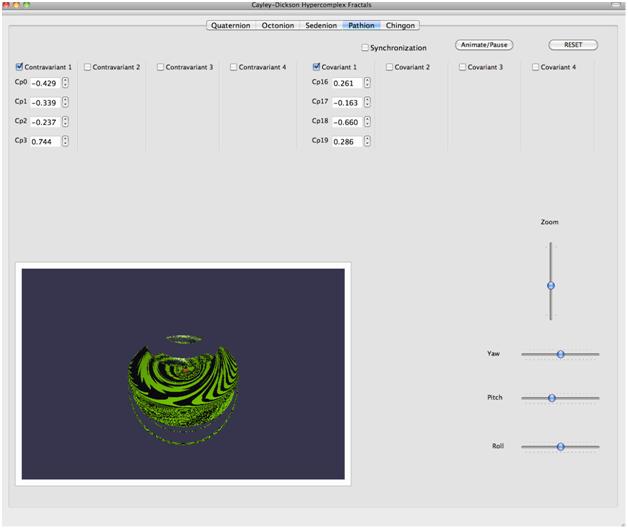
Task: Click the Cp0 stepper arrows
Action: [65, 83]
